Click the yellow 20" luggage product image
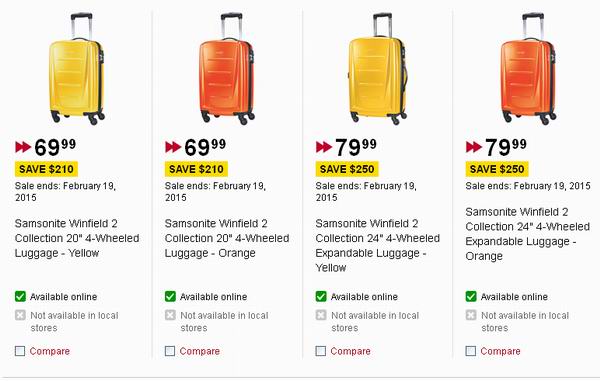 tap(77, 69)
